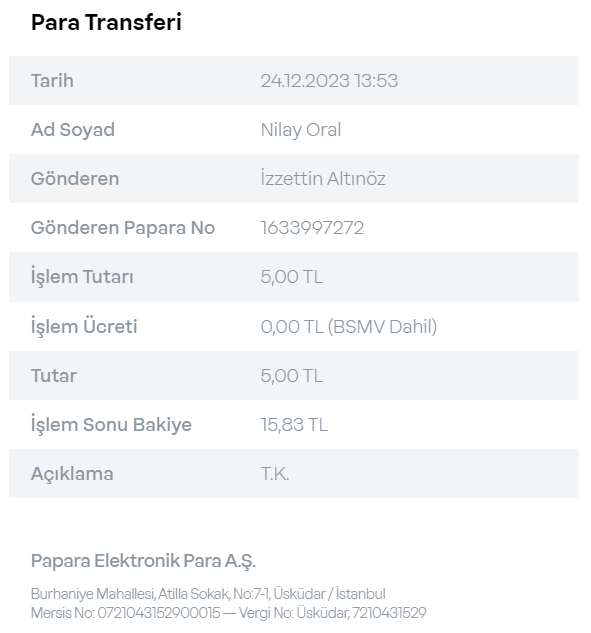Click Papara Elektronik Para A.Ş. company name

(x=143, y=561)
